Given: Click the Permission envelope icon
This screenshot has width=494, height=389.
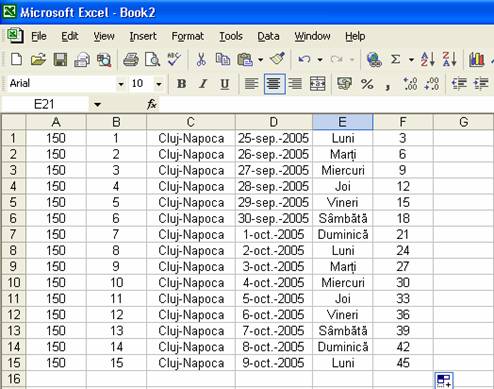Looking at the screenshot, I should pos(82,60).
